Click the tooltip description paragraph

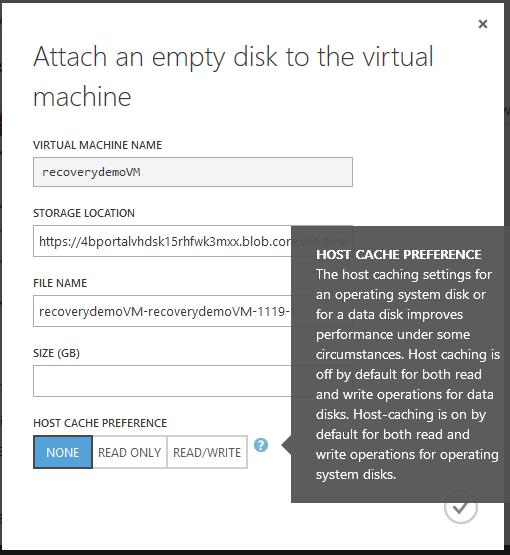[407, 374]
